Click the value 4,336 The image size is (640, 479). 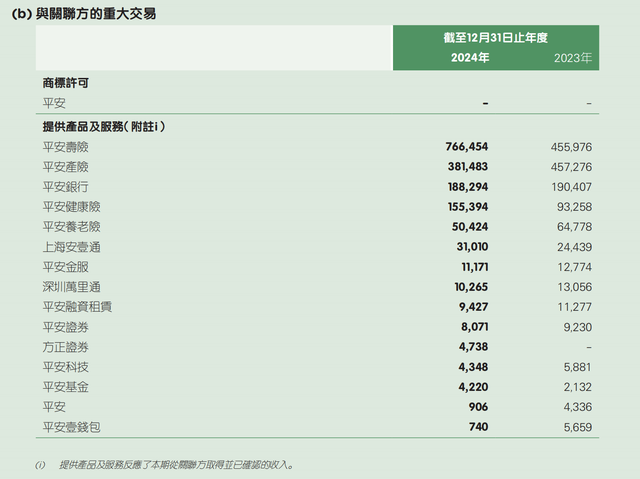coord(578,407)
